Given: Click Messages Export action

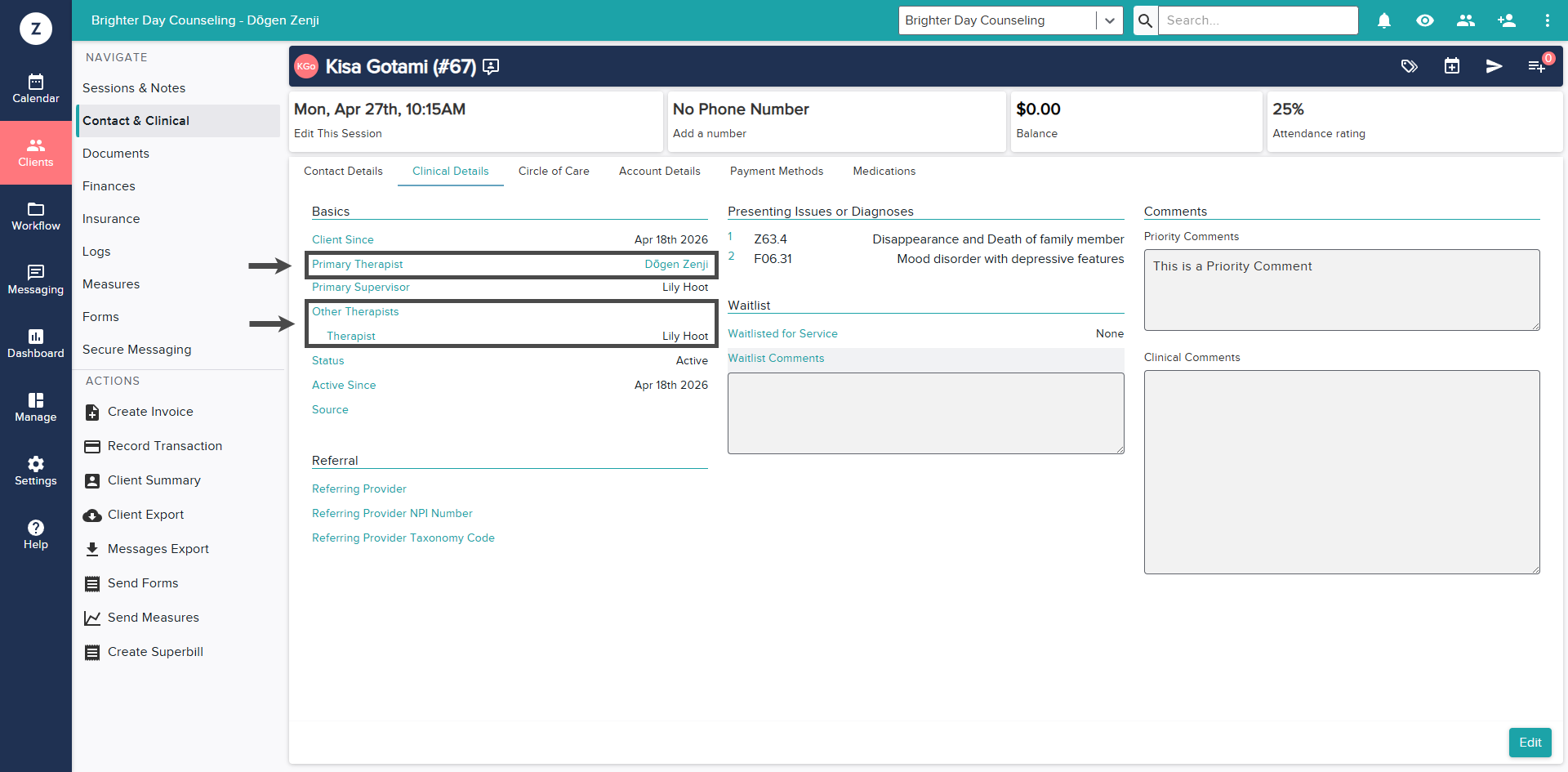Looking at the screenshot, I should point(147,549).
